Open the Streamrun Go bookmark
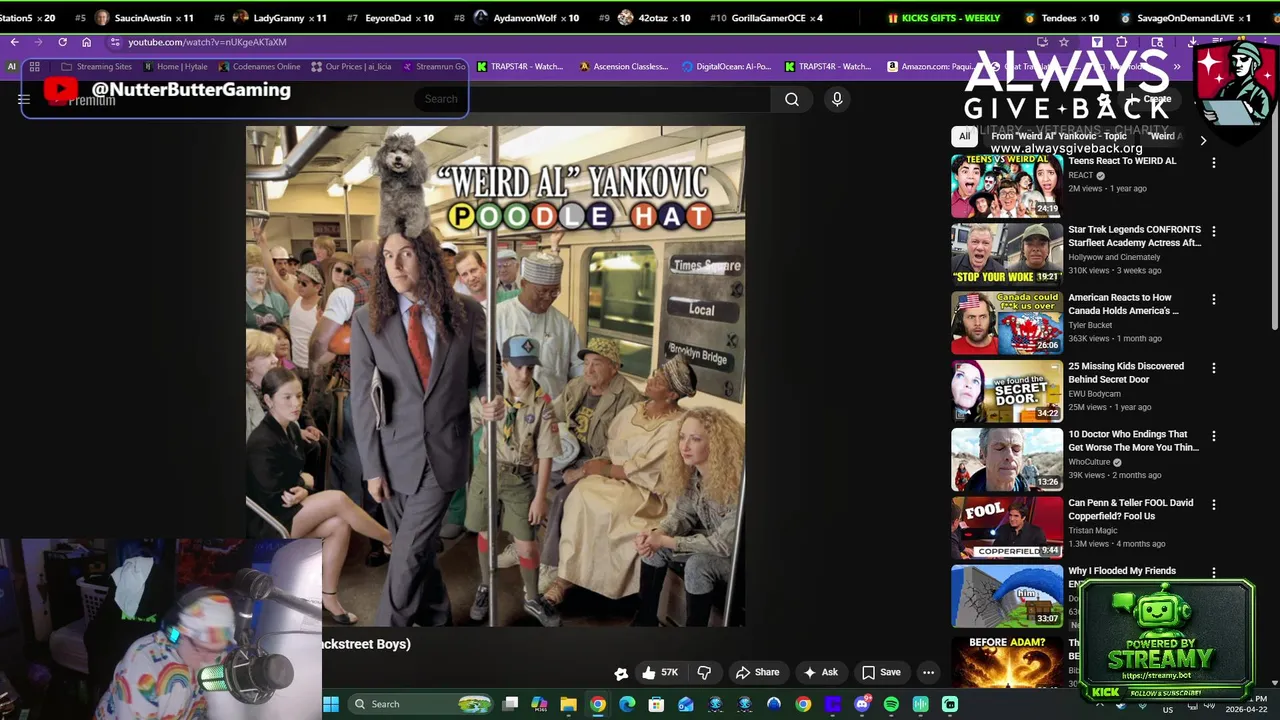 pyautogui.click(x=434, y=67)
